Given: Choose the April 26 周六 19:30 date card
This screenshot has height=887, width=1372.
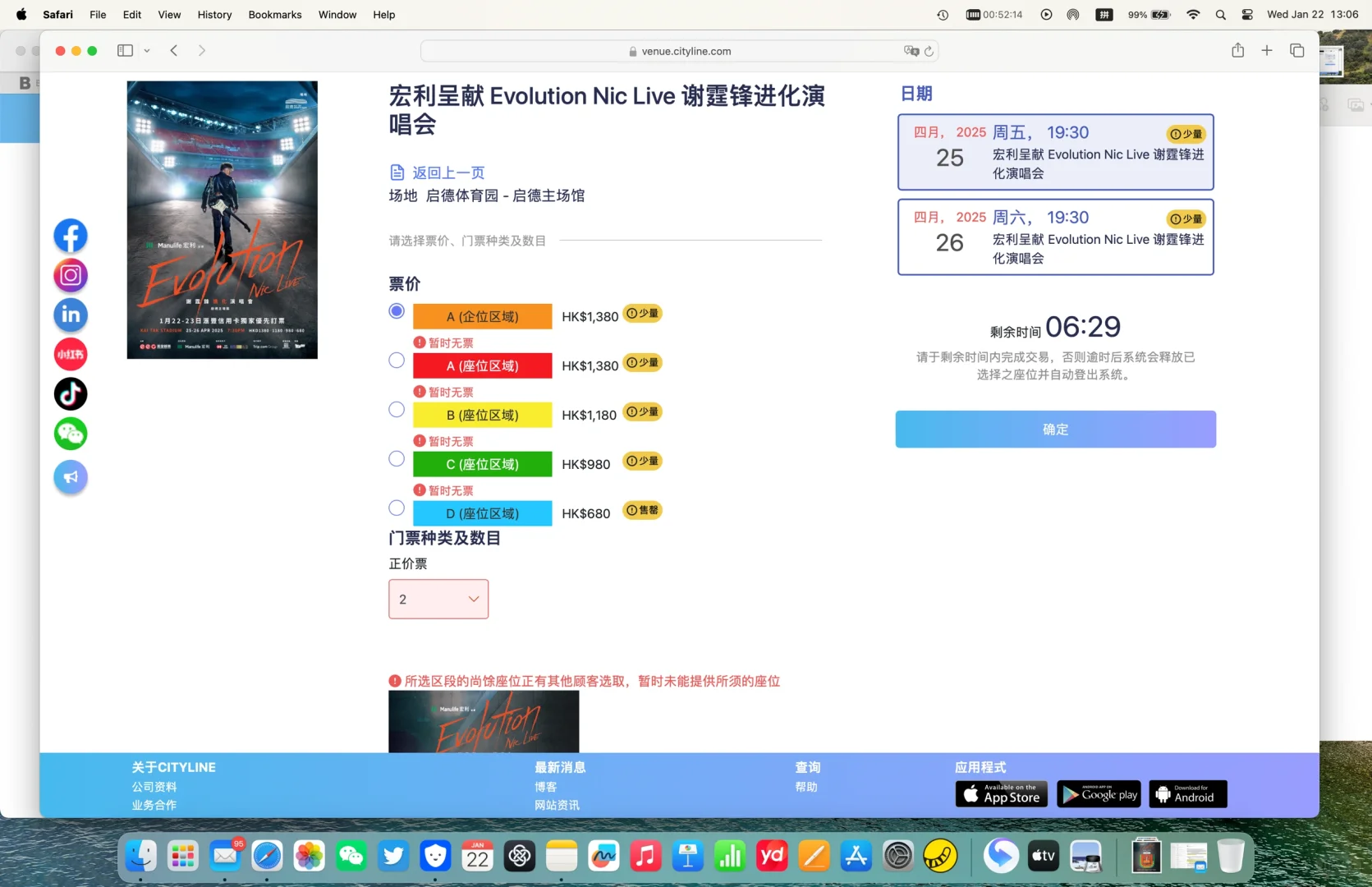Looking at the screenshot, I should click(x=1056, y=237).
